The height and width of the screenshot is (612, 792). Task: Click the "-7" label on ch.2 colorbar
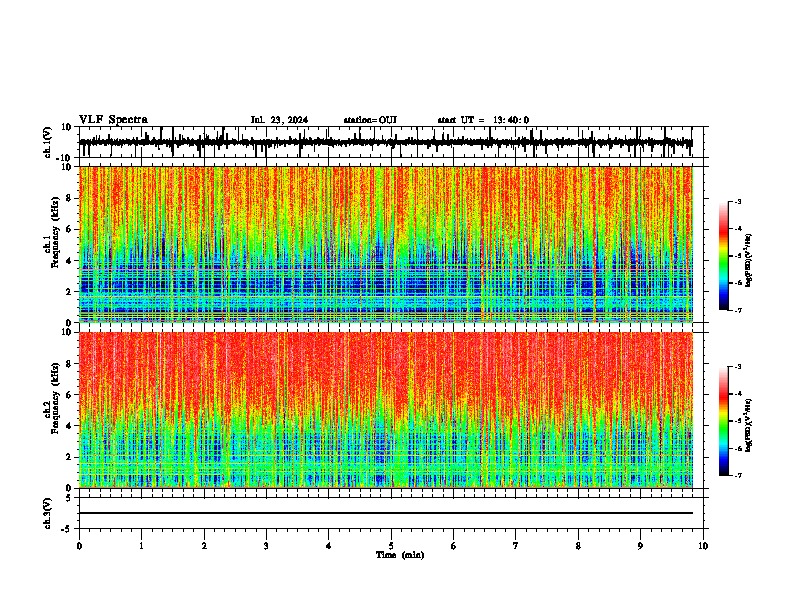(738, 475)
